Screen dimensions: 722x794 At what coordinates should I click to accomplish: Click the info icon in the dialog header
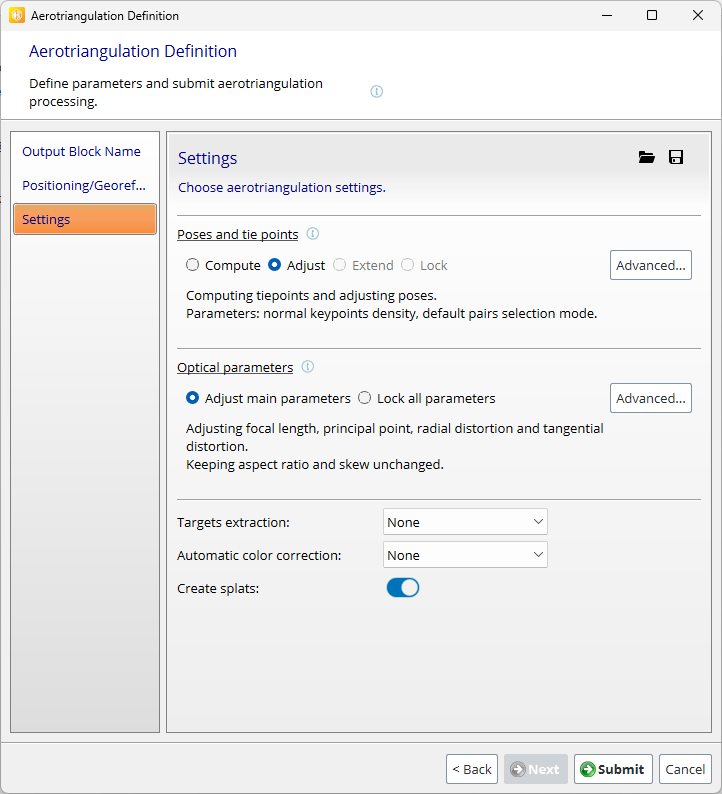tap(377, 91)
